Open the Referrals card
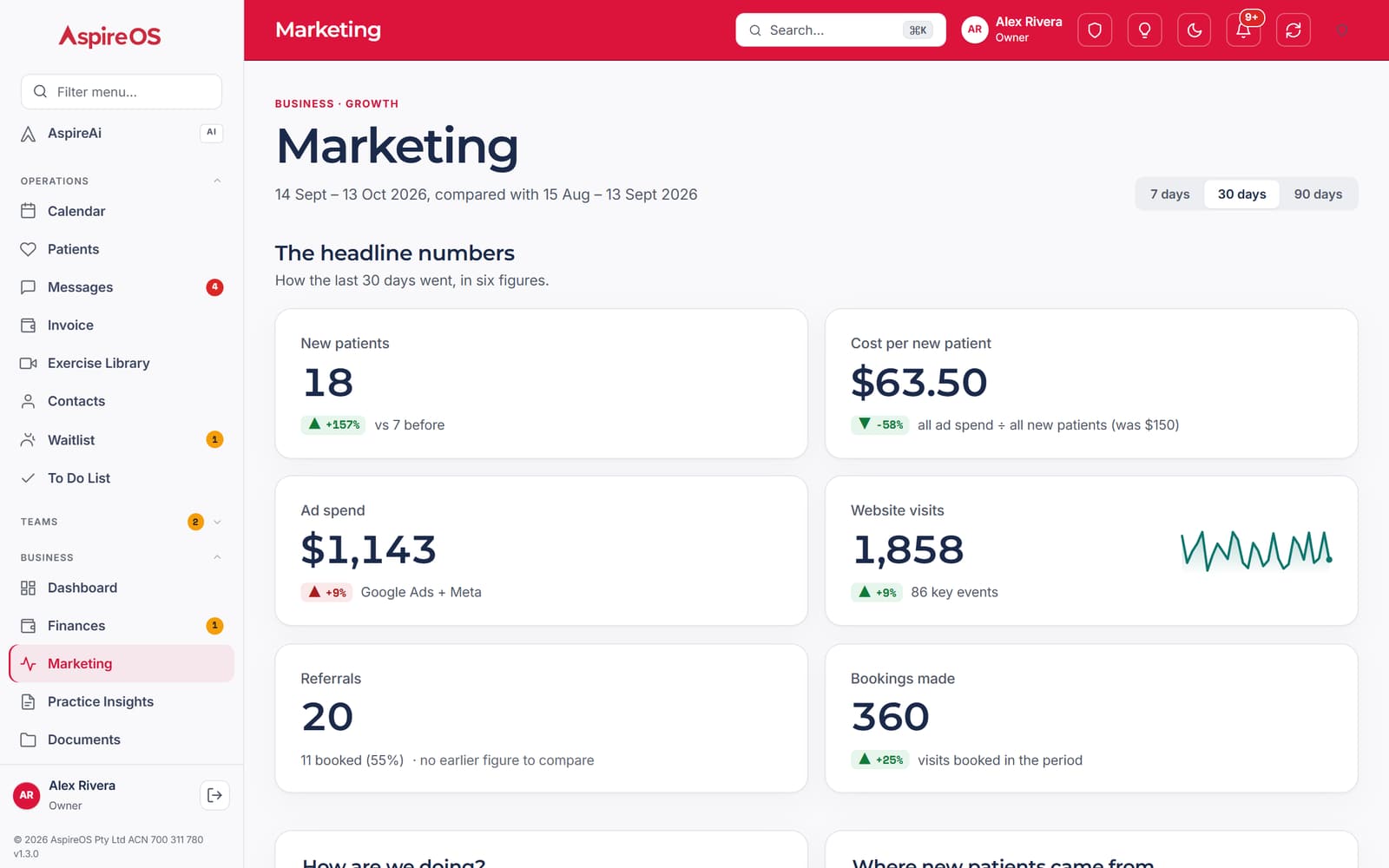The width and height of the screenshot is (1389, 868). [541, 718]
